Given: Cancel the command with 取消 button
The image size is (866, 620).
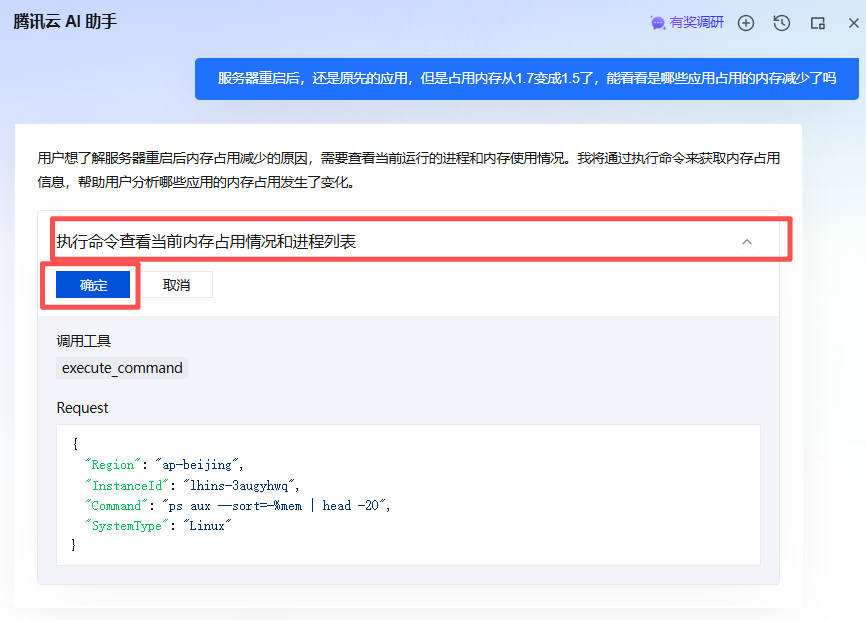Looking at the screenshot, I should 176,285.
